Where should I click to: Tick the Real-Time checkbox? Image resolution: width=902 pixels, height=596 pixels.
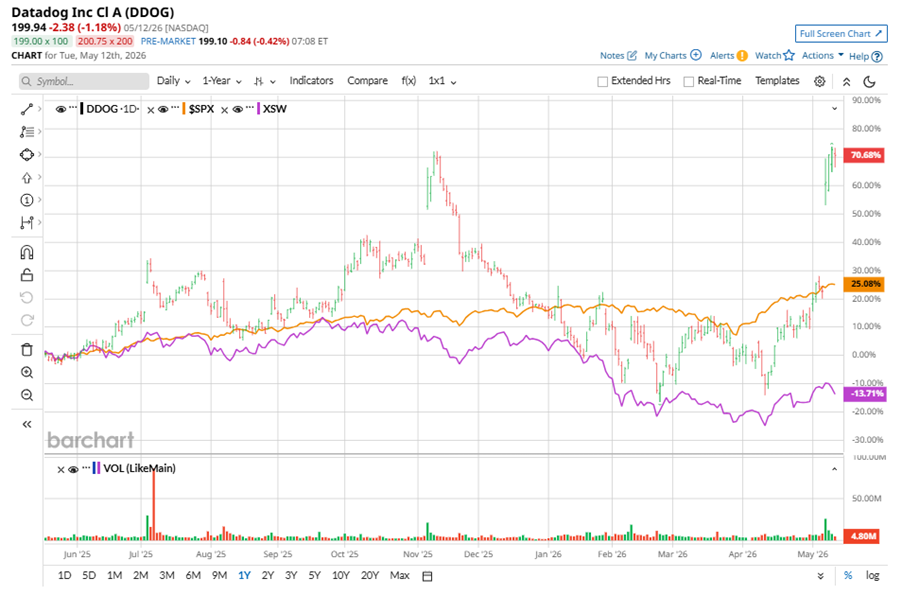689,82
